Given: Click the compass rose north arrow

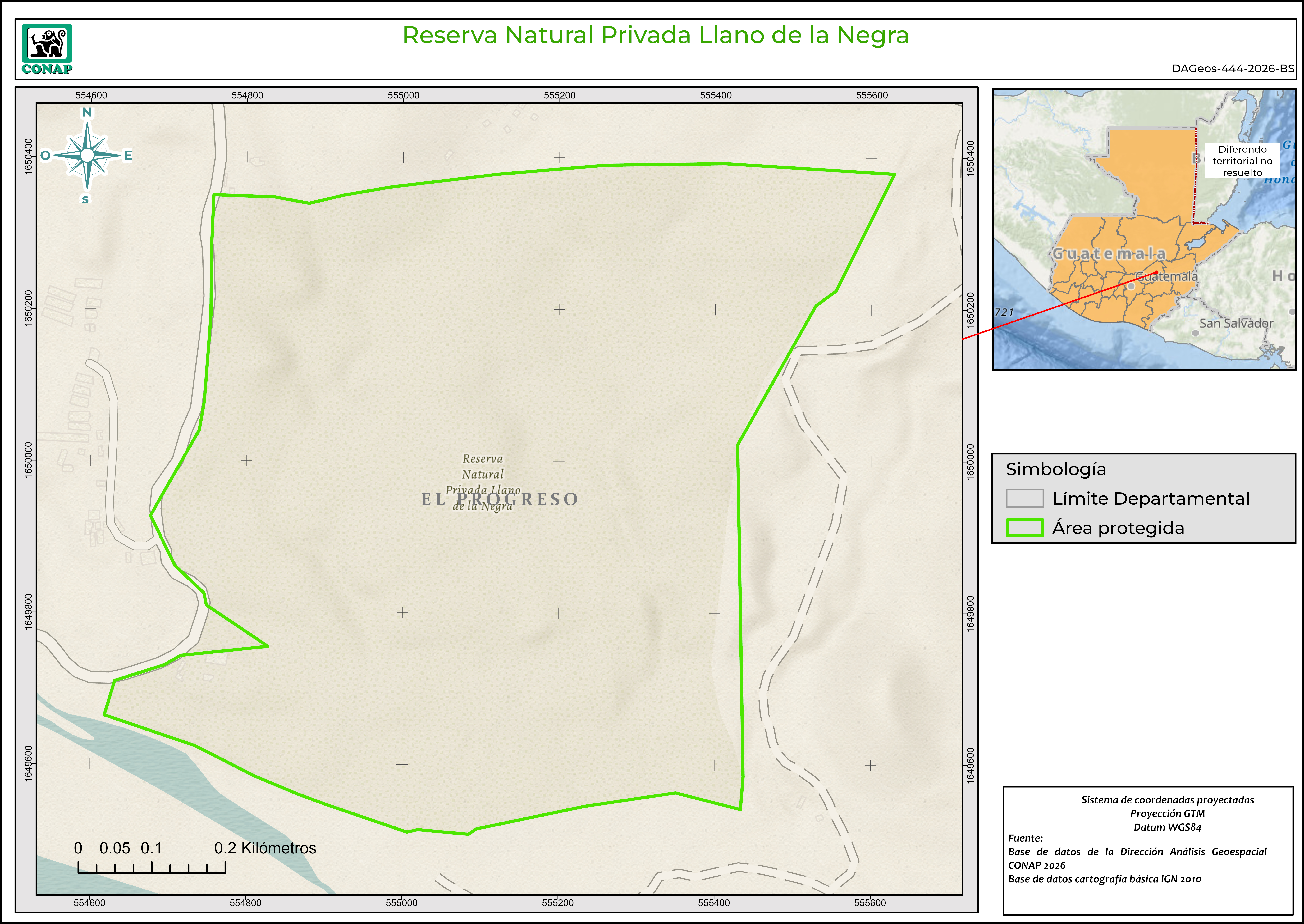Looking at the screenshot, I should (87, 155).
